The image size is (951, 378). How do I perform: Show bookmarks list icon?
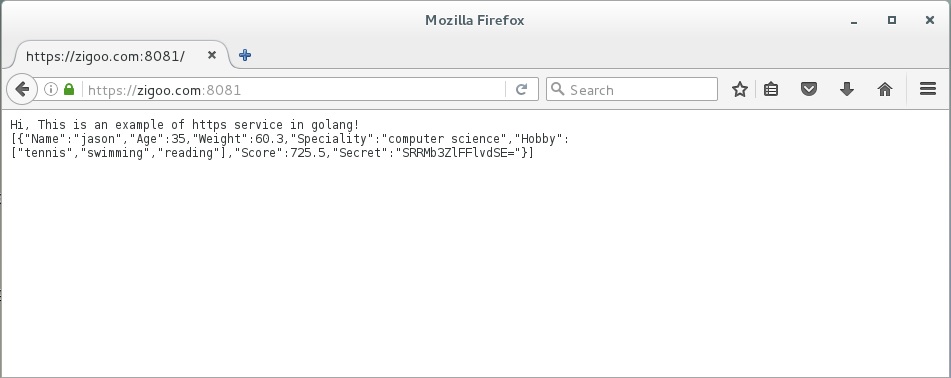771,90
